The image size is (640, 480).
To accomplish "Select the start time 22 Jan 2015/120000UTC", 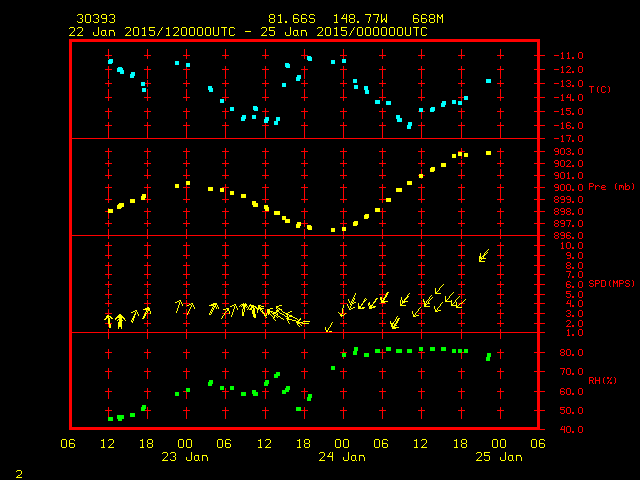I will click(150, 31).
